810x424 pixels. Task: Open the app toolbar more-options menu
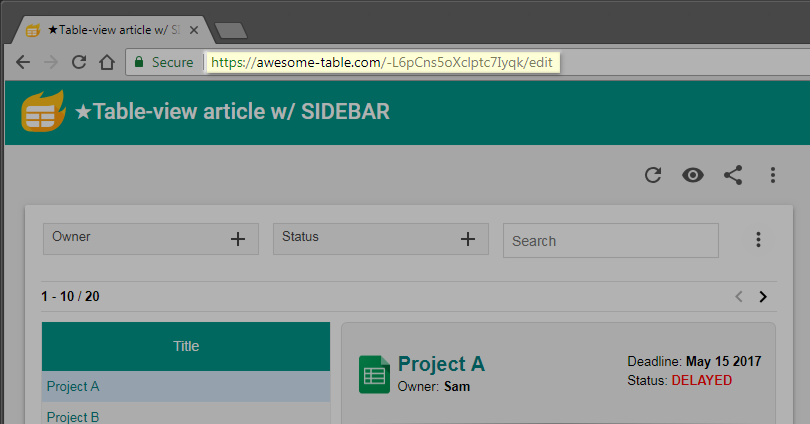[773, 175]
